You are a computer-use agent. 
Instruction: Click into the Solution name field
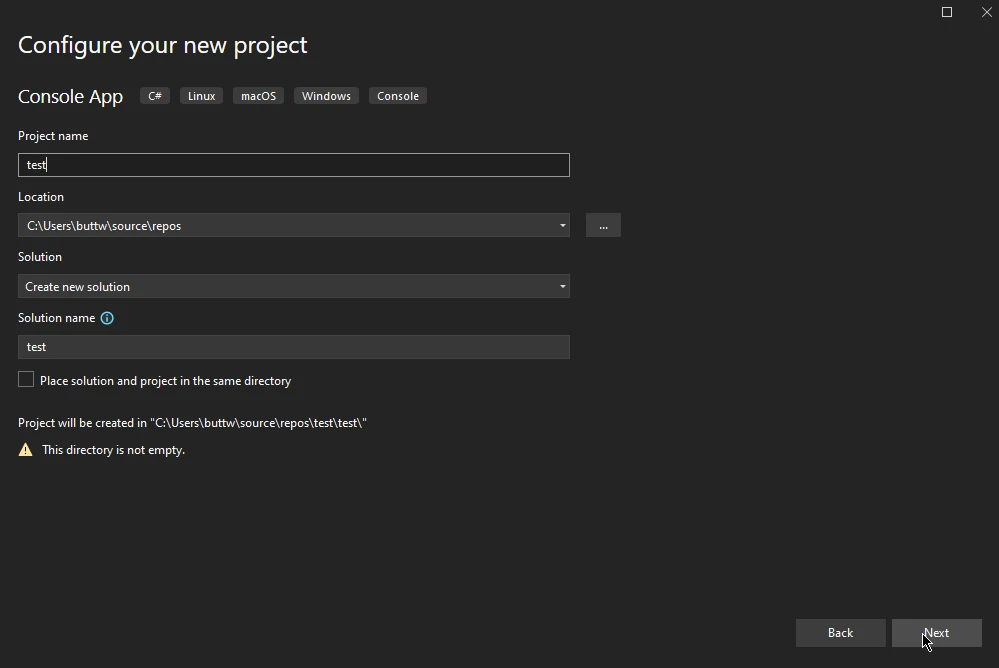pyautogui.click(x=293, y=347)
